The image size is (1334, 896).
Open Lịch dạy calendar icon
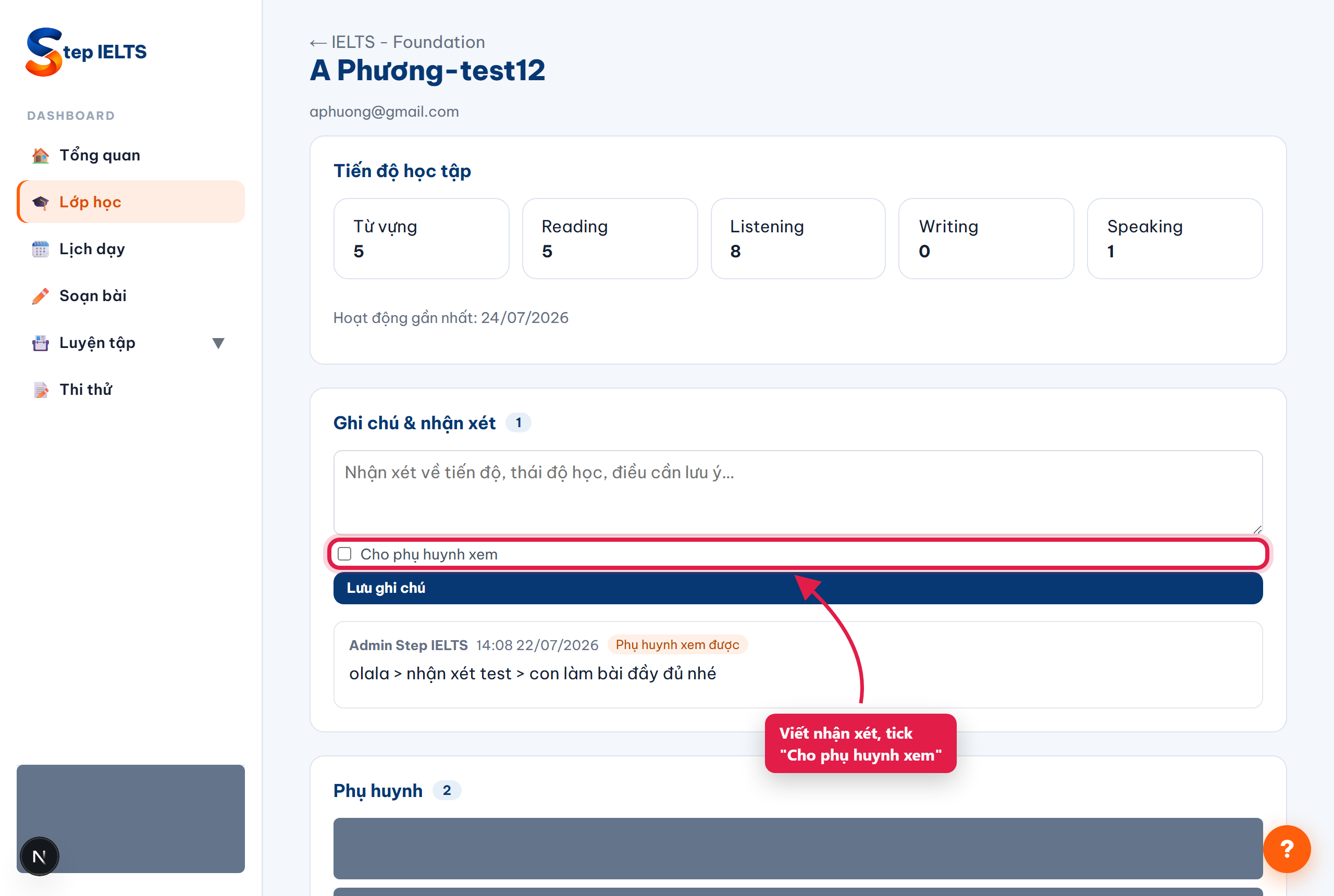coord(40,249)
